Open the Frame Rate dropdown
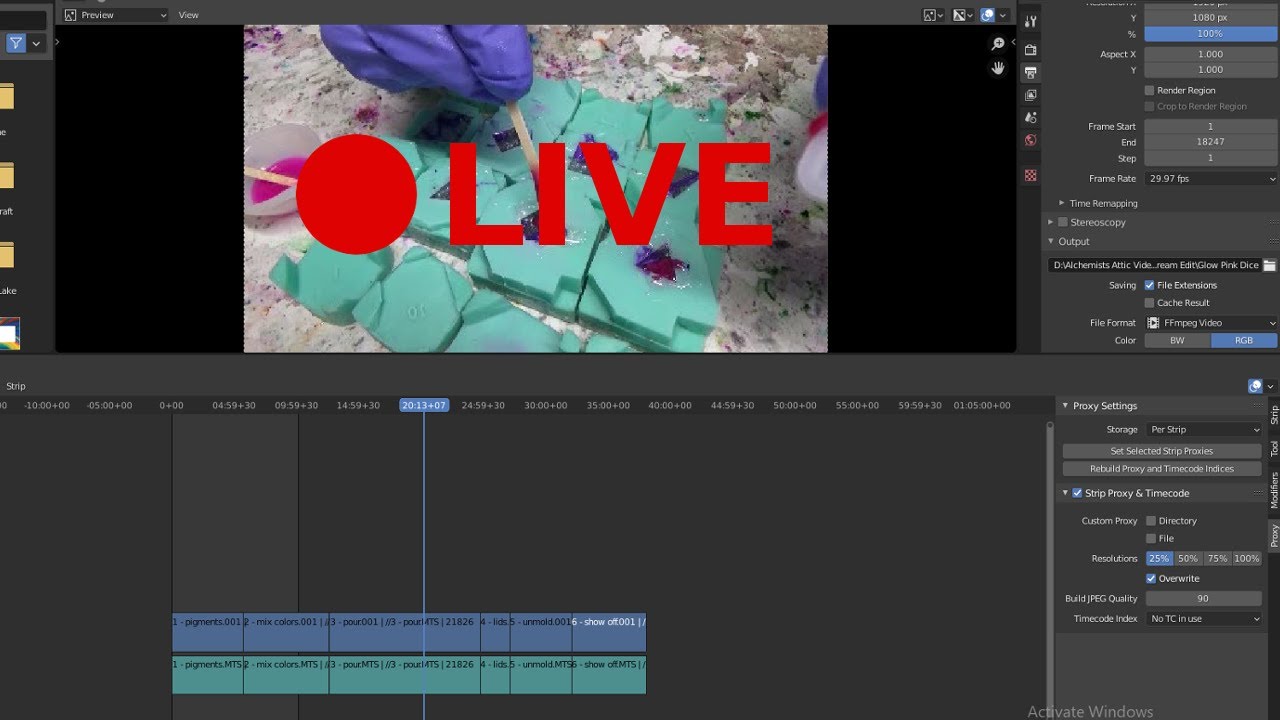Viewport: 1280px width, 720px height. pyautogui.click(x=1212, y=178)
